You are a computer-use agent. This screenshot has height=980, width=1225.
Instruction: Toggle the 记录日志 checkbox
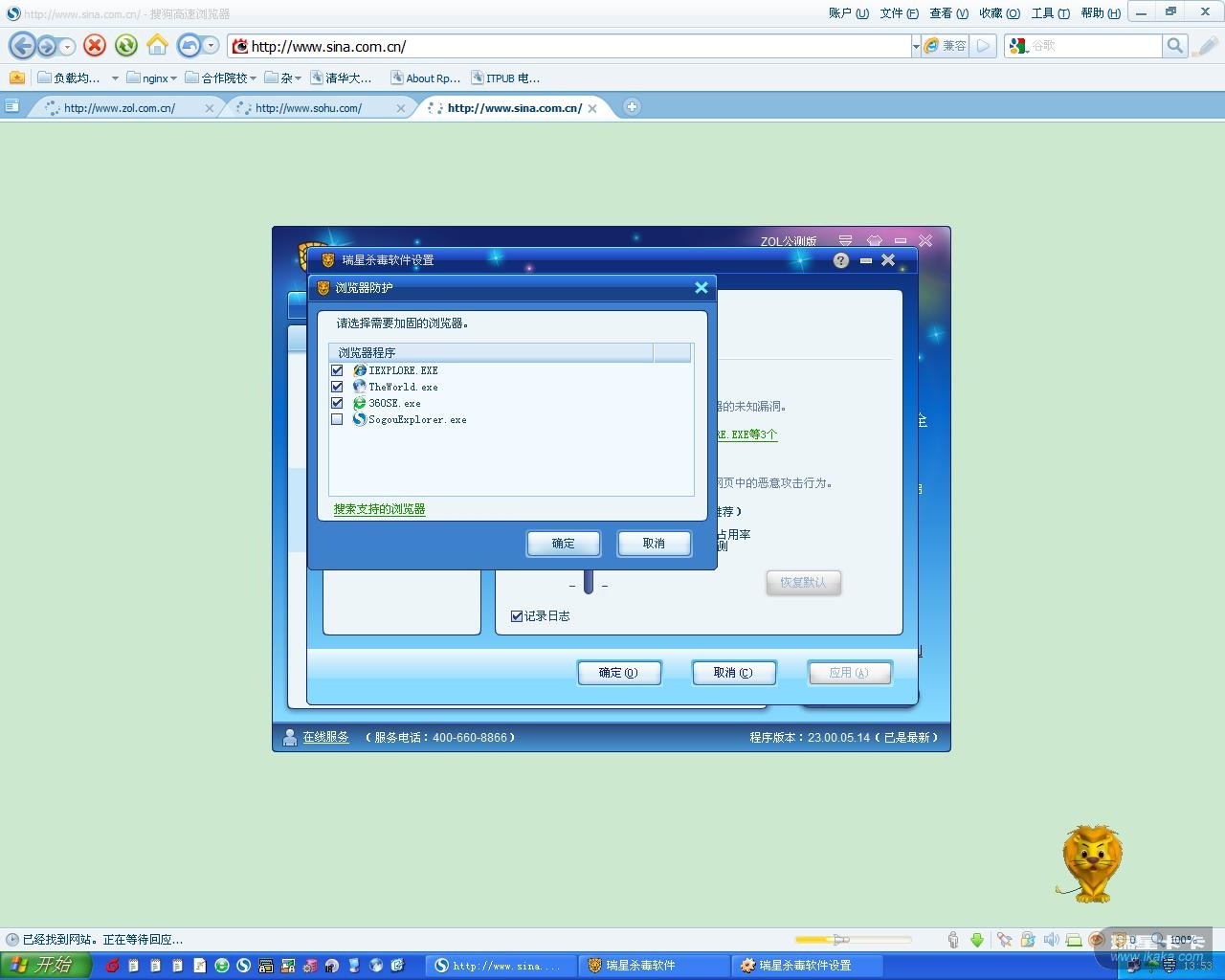point(517,616)
